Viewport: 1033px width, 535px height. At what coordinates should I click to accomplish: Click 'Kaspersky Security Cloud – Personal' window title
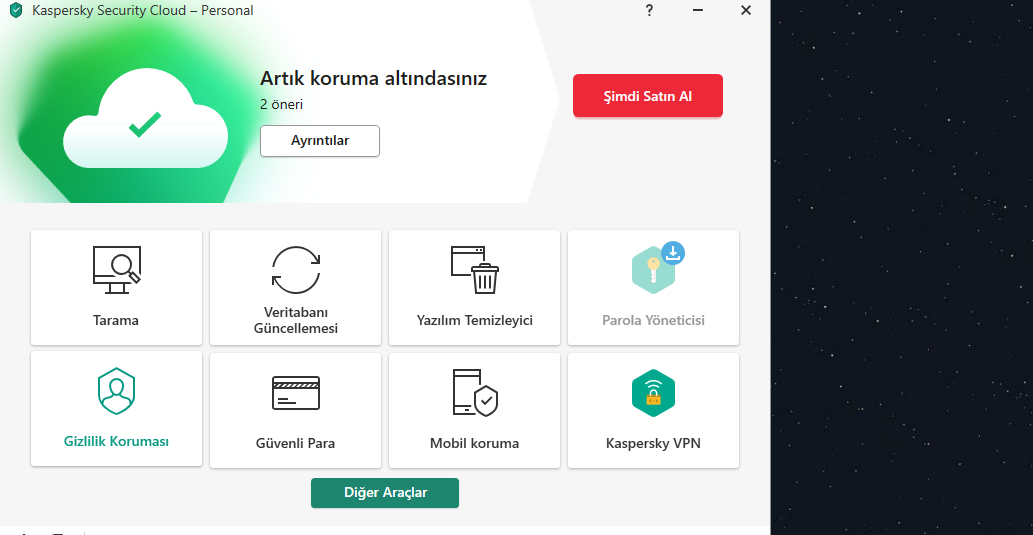coord(143,11)
